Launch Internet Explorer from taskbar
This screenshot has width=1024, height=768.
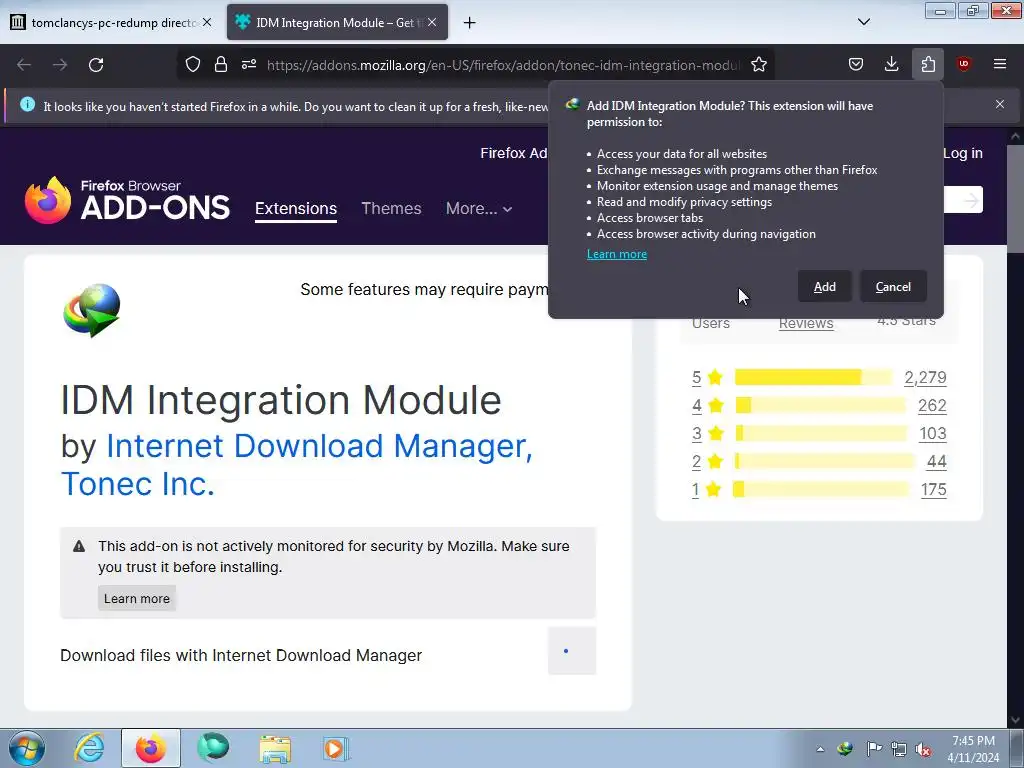click(89, 748)
